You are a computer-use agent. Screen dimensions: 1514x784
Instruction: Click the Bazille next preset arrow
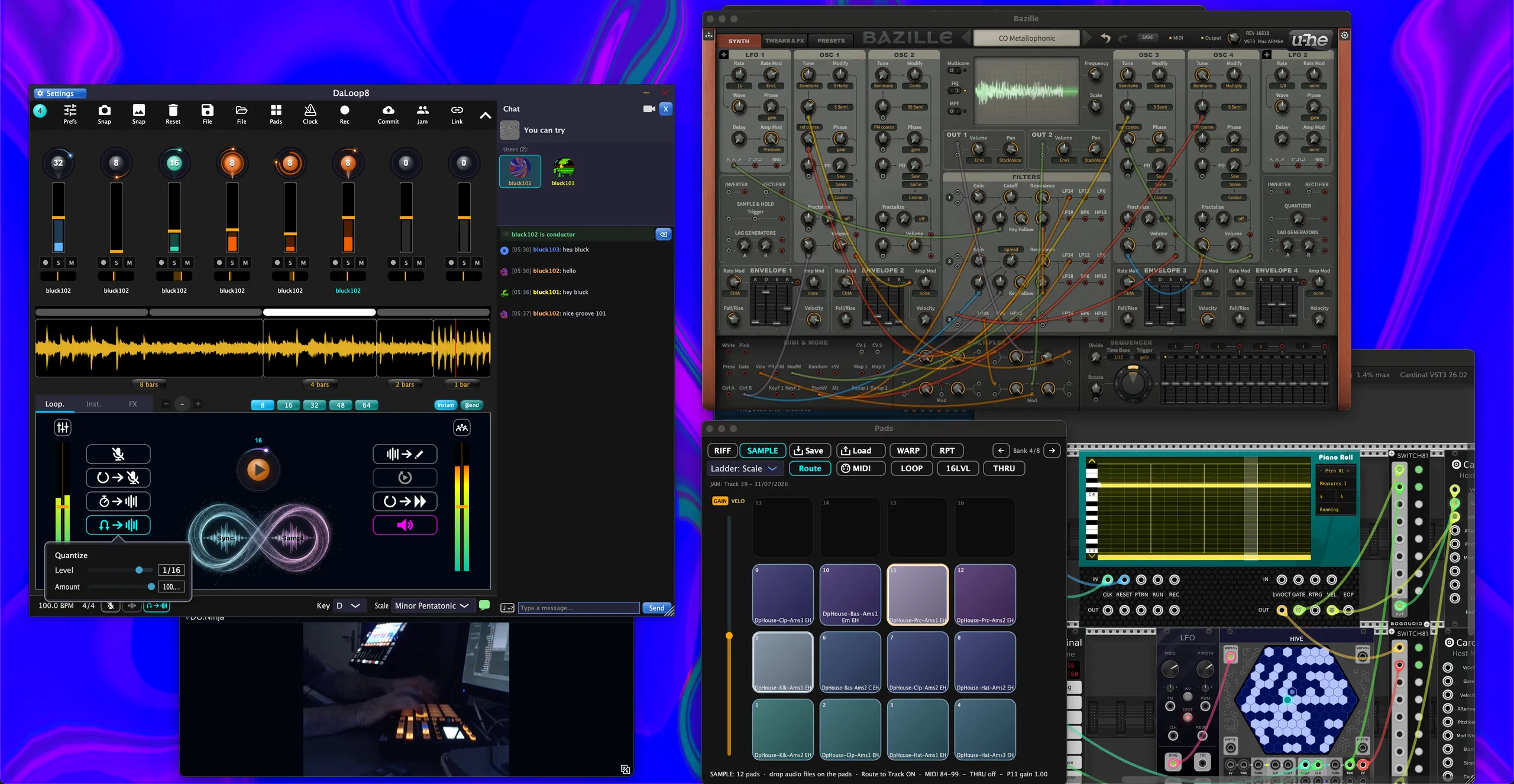[x=1087, y=38]
